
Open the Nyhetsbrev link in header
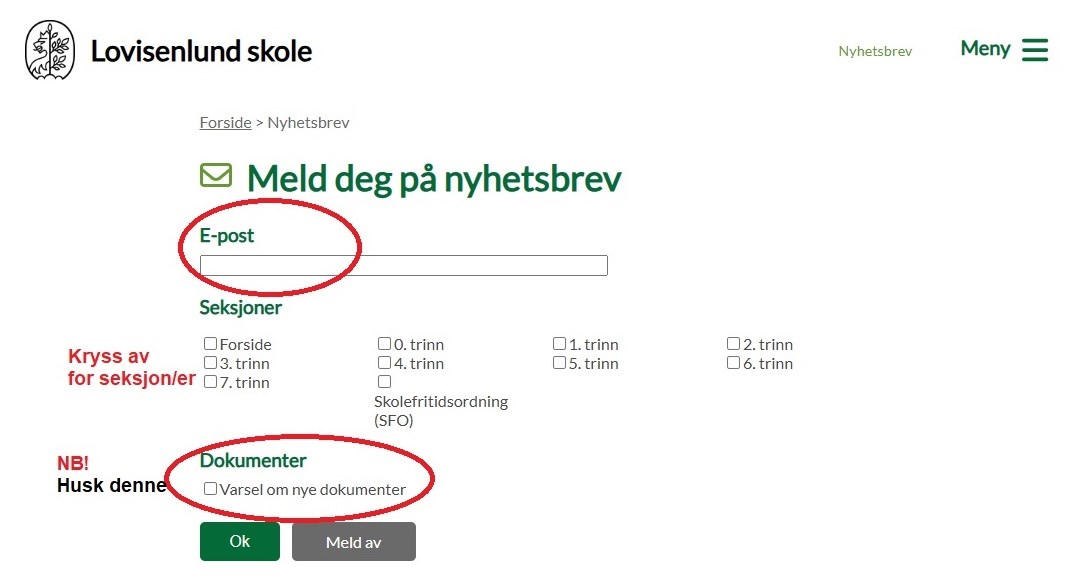tap(875, 51)
